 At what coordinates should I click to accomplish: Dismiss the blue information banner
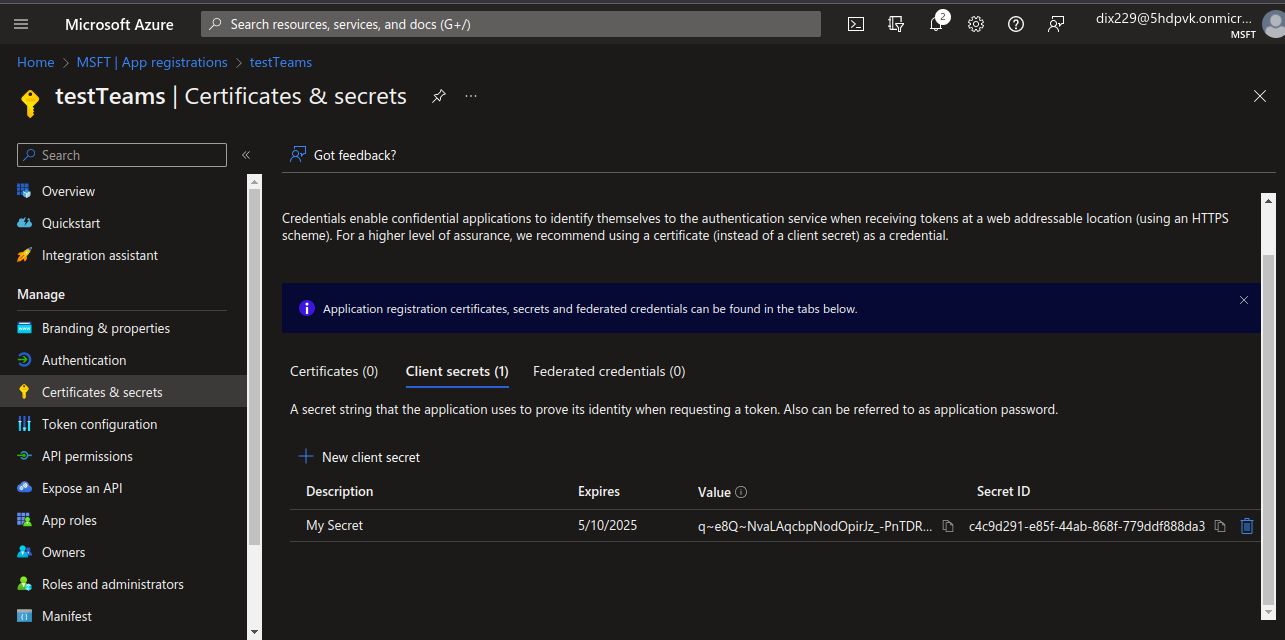pyautogui.click(x=1244, y=300)
